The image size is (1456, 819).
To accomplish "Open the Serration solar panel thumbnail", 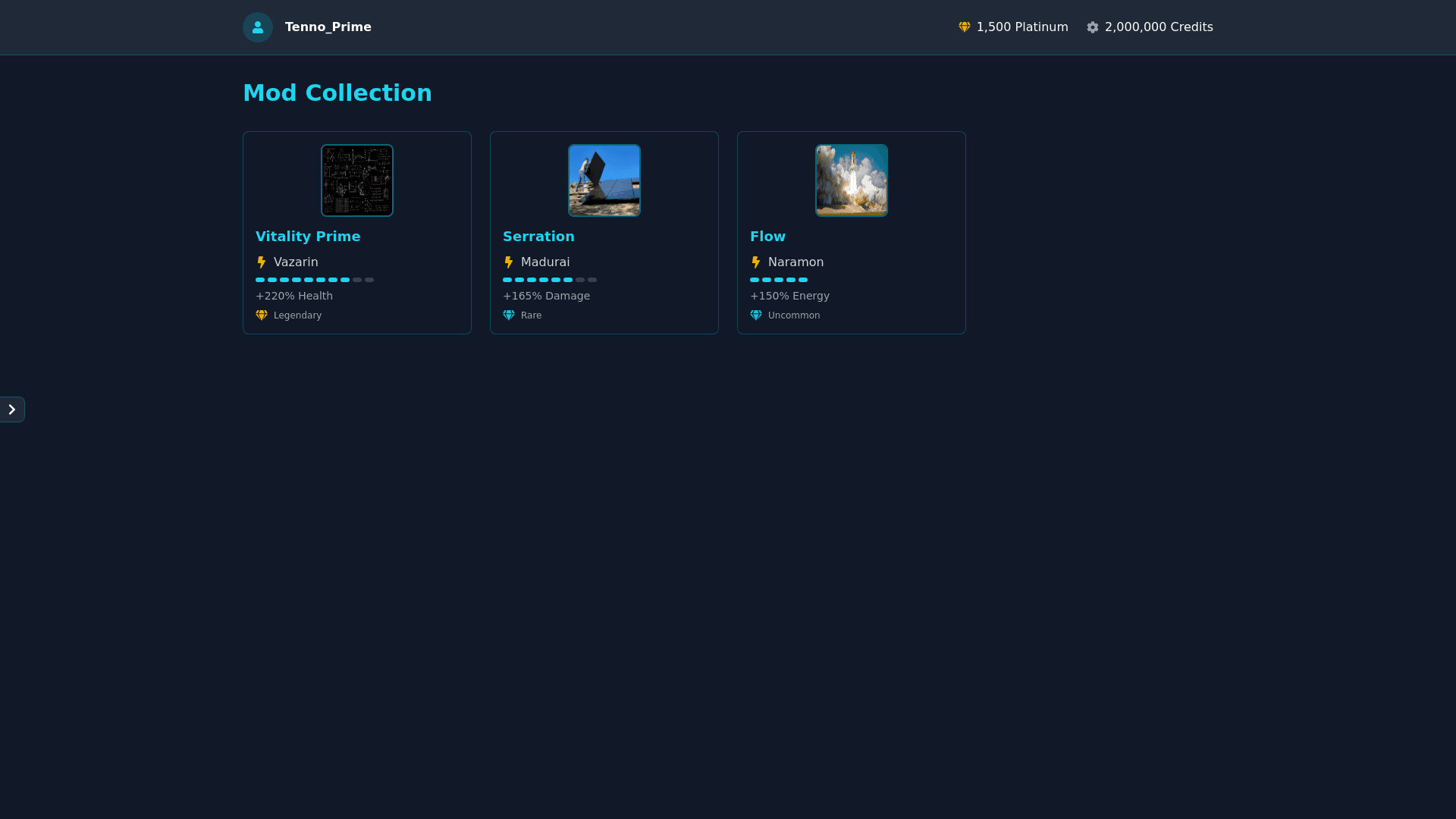I will [x=604, y=180].
